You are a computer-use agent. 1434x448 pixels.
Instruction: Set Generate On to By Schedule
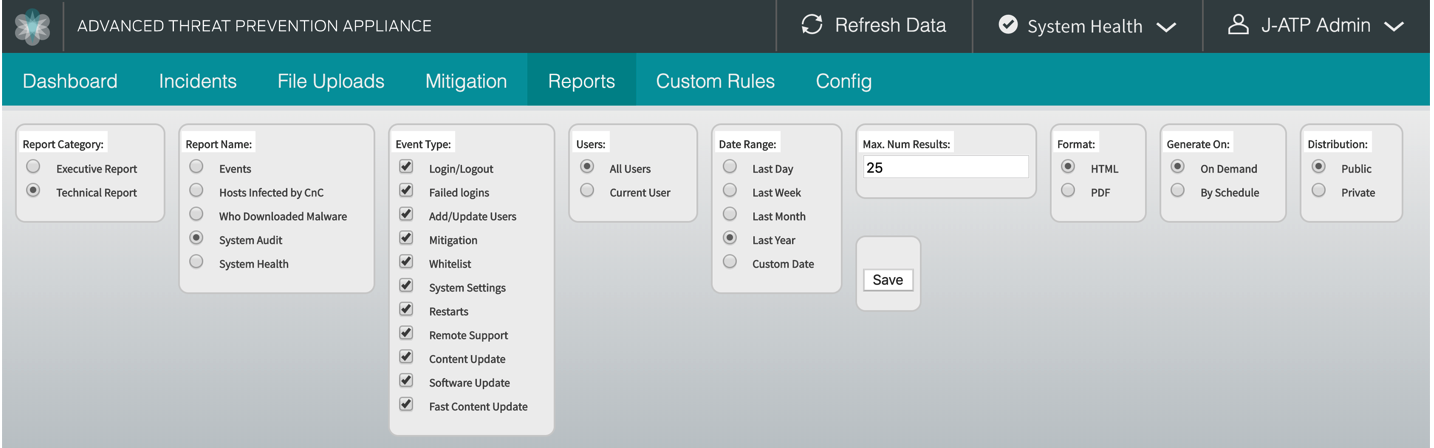tap(1178, 191)
